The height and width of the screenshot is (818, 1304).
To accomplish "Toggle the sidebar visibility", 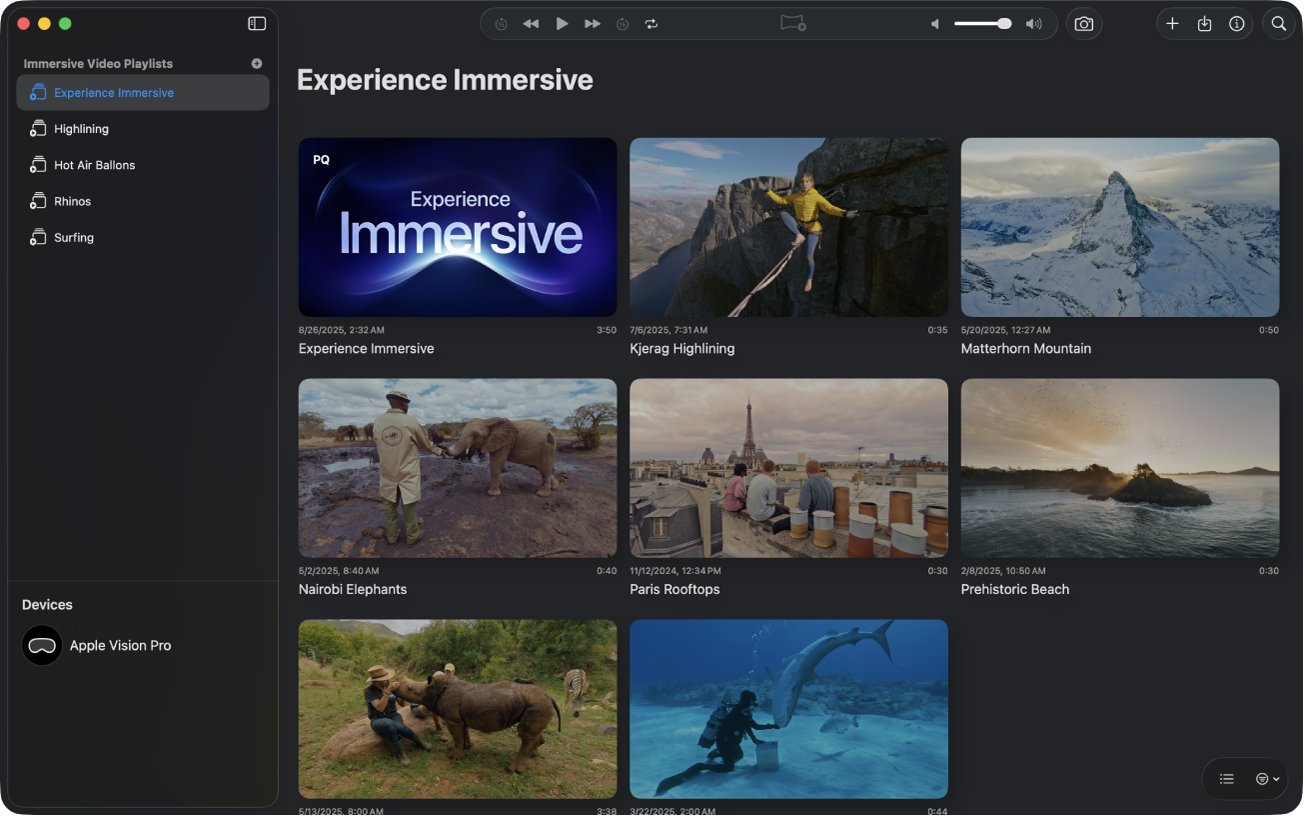I will pos(257,23).
